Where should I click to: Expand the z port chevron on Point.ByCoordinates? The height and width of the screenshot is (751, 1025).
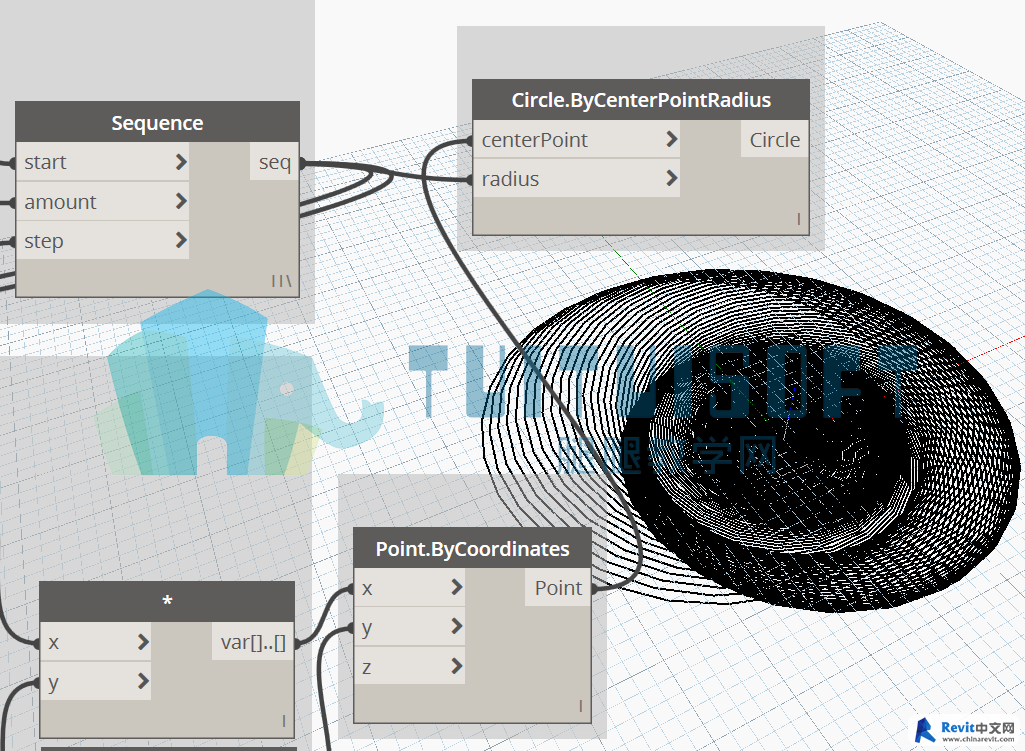[x=456, y=666]
